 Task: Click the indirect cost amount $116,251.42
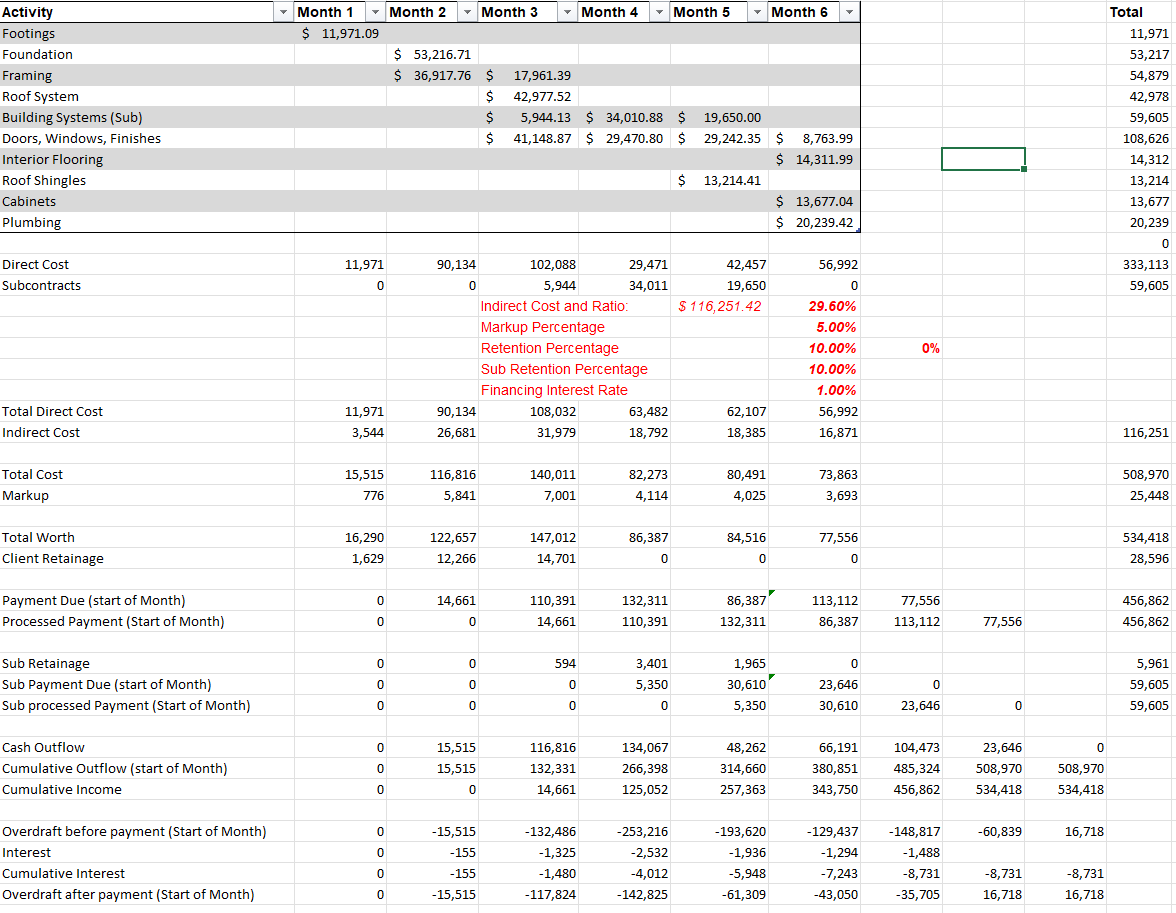719,306
